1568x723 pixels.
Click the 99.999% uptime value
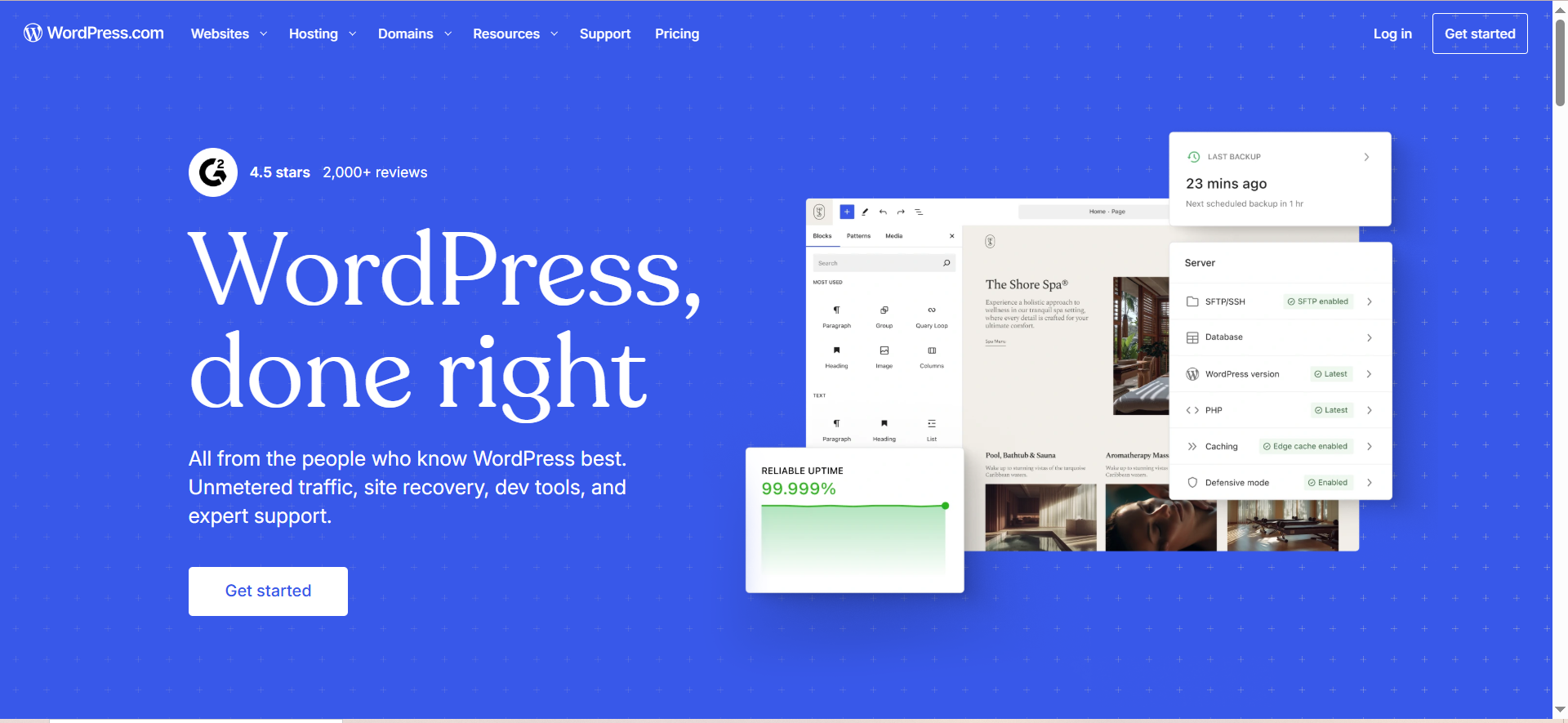[x=799, y=489]
